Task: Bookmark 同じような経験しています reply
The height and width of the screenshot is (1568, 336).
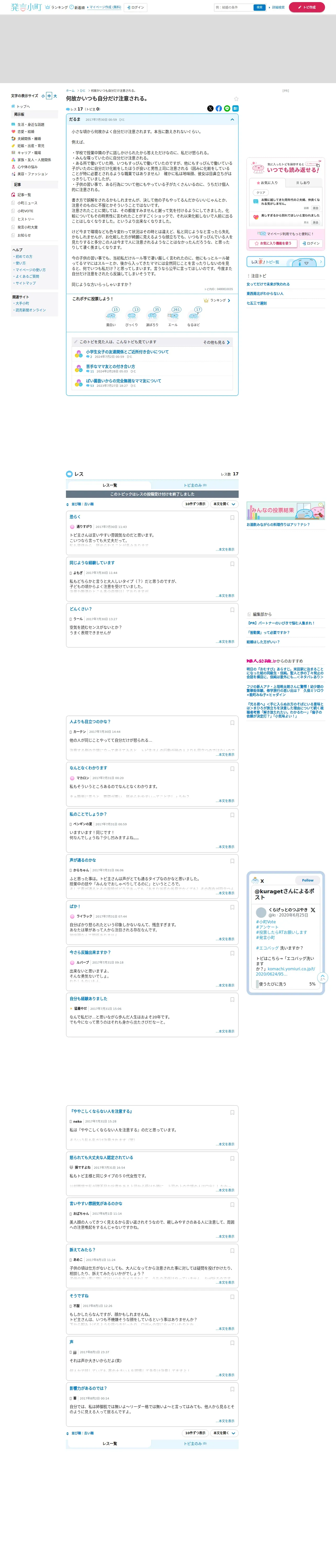Action: (x=232, y=564)
